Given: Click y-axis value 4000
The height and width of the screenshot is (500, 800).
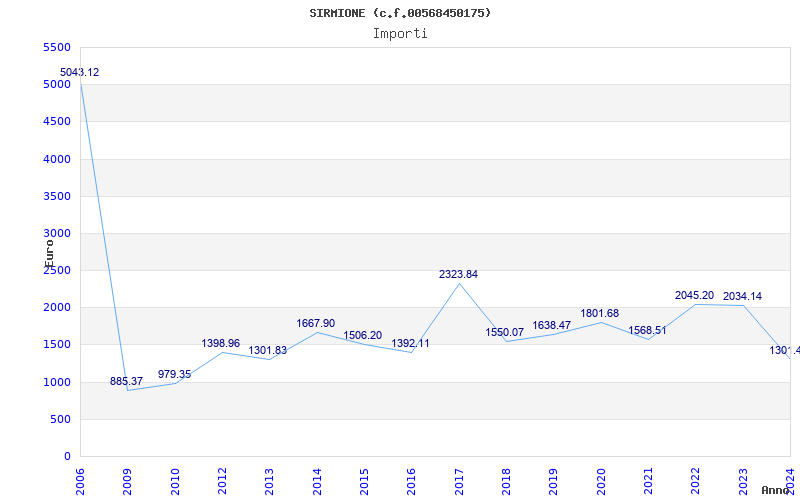Looking at the screenshot, I should pos(57,159).
